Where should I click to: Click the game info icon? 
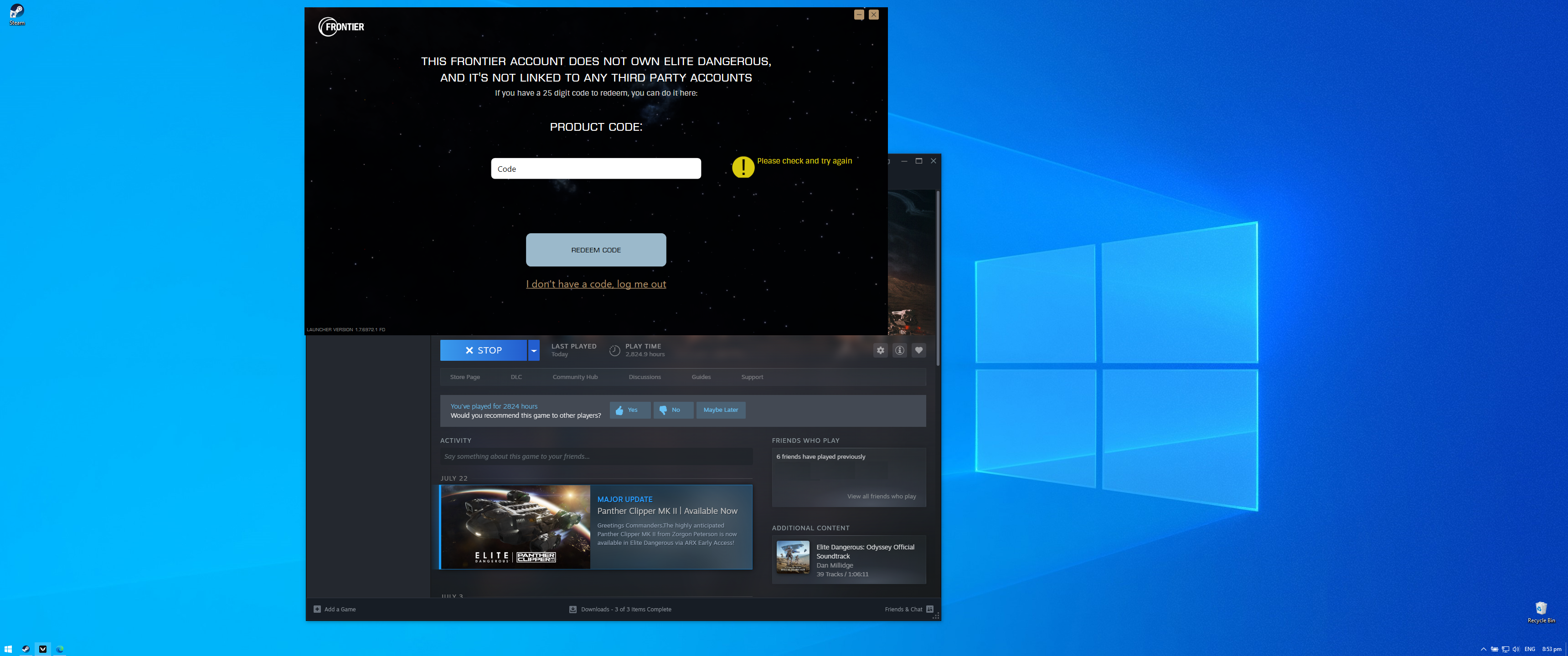coord(899,350)
